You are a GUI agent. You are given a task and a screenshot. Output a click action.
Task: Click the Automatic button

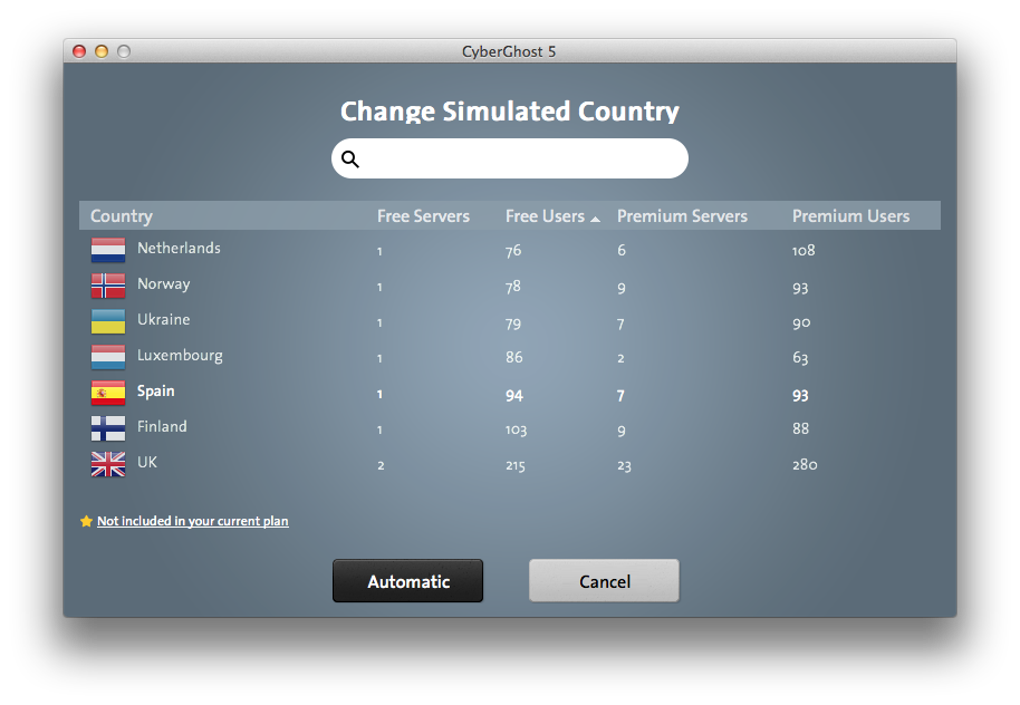click(x=408, y=581)
